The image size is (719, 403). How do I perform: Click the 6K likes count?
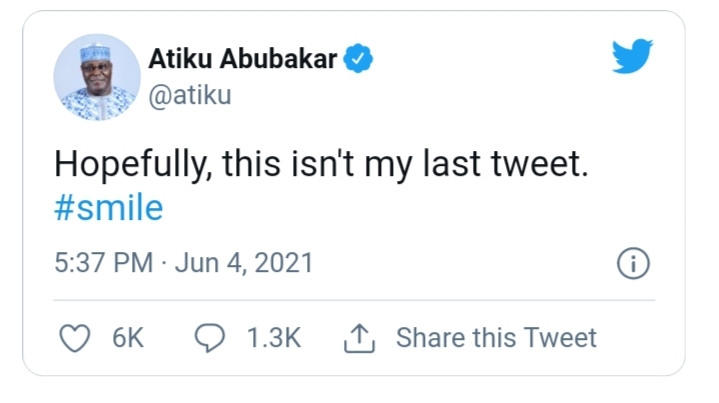point(128,338)
